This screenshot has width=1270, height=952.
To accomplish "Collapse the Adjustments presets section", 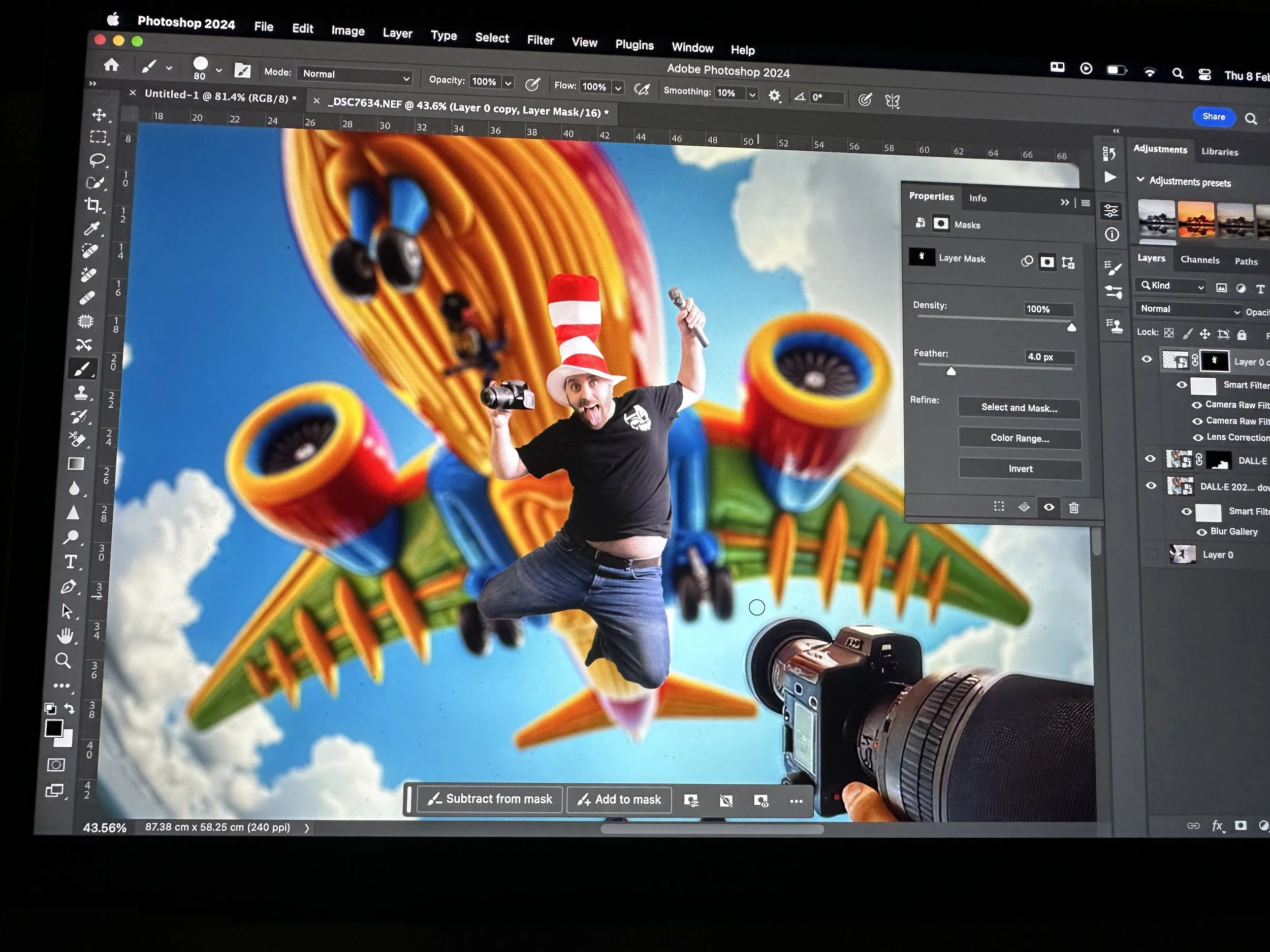I will tap(1140, 180).
